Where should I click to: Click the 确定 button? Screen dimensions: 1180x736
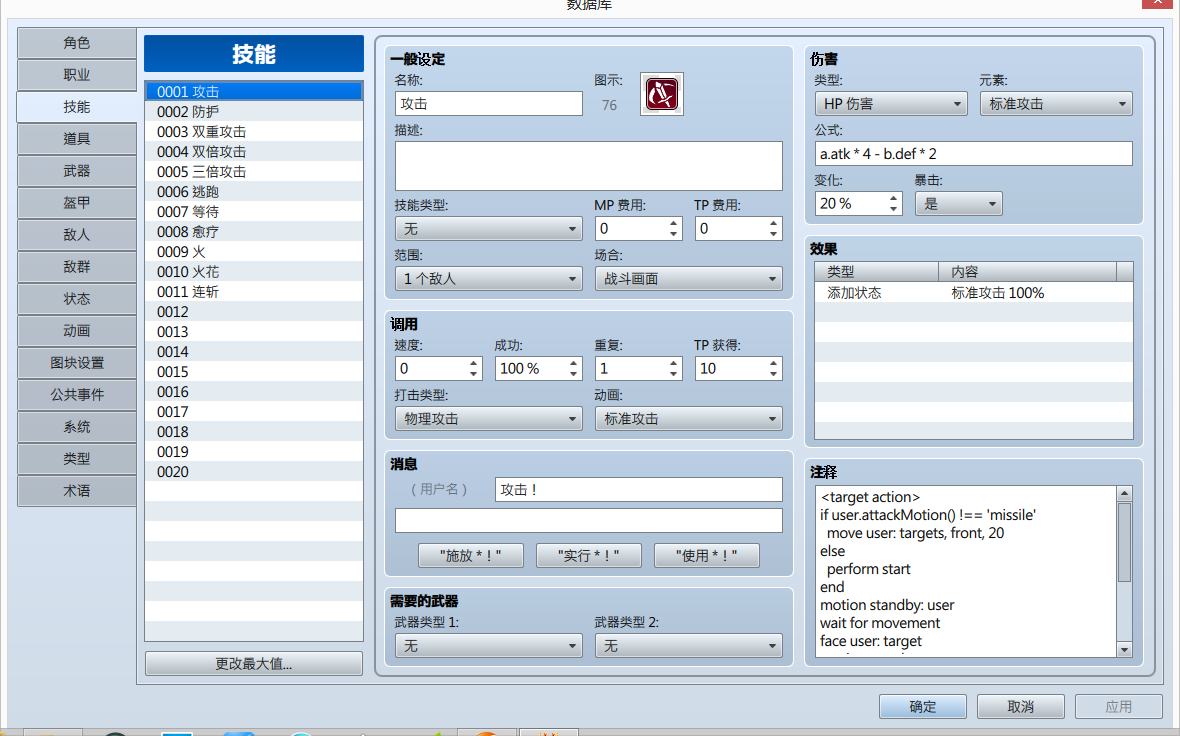tap(923, 707)
